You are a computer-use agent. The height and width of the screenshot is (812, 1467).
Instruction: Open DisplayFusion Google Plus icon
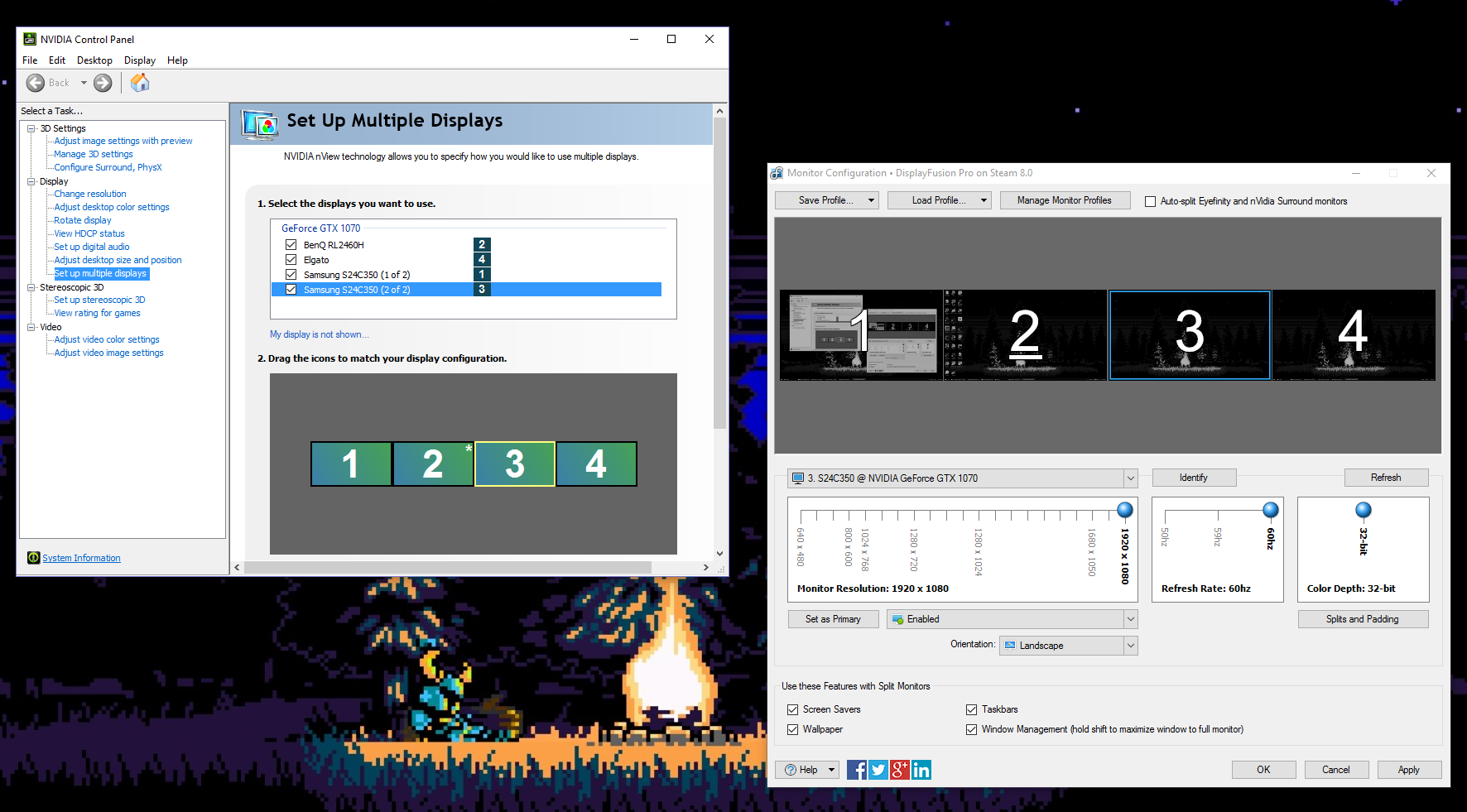click(900, 770)
